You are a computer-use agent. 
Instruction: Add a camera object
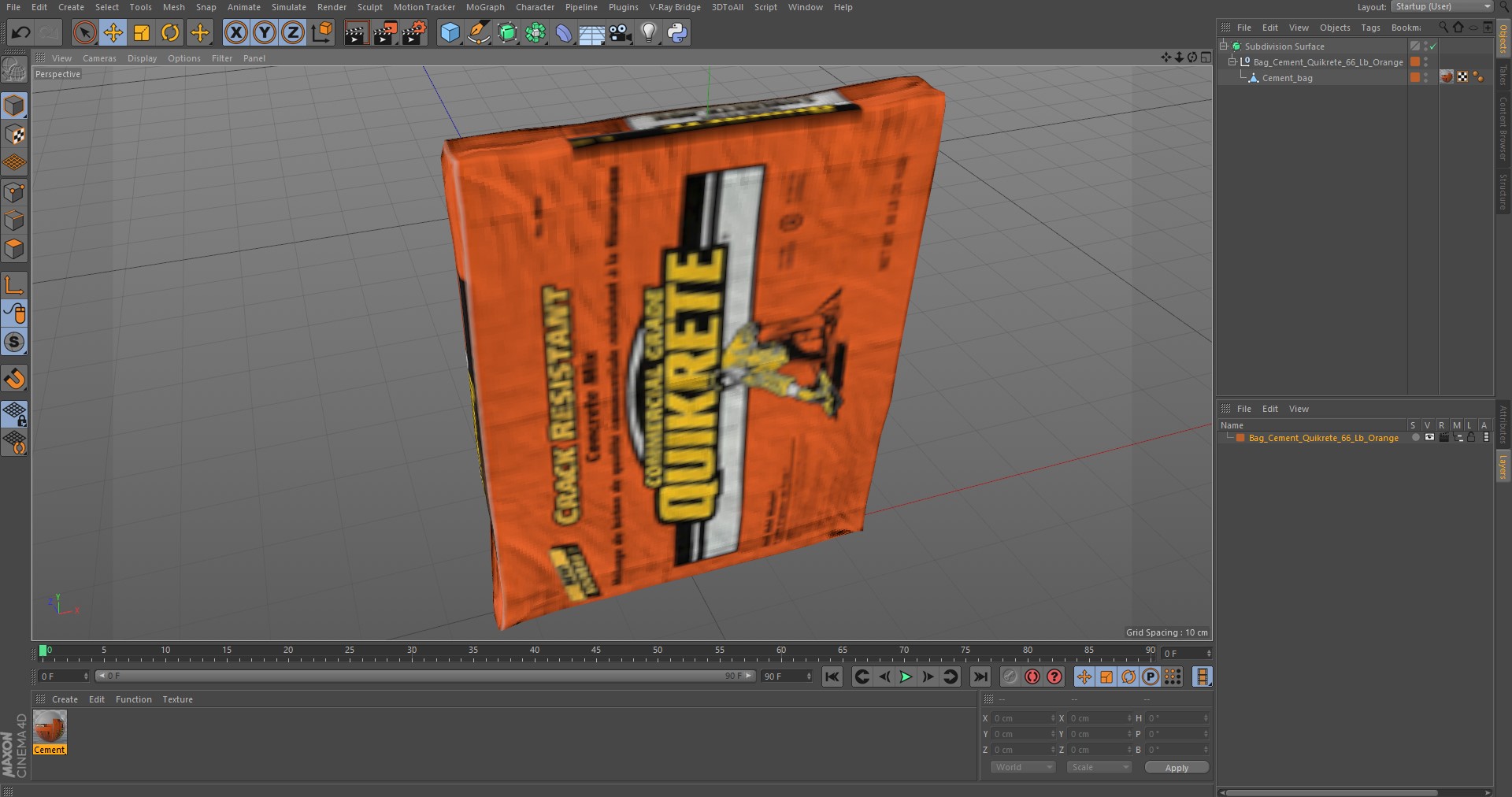tap(621, 32)
